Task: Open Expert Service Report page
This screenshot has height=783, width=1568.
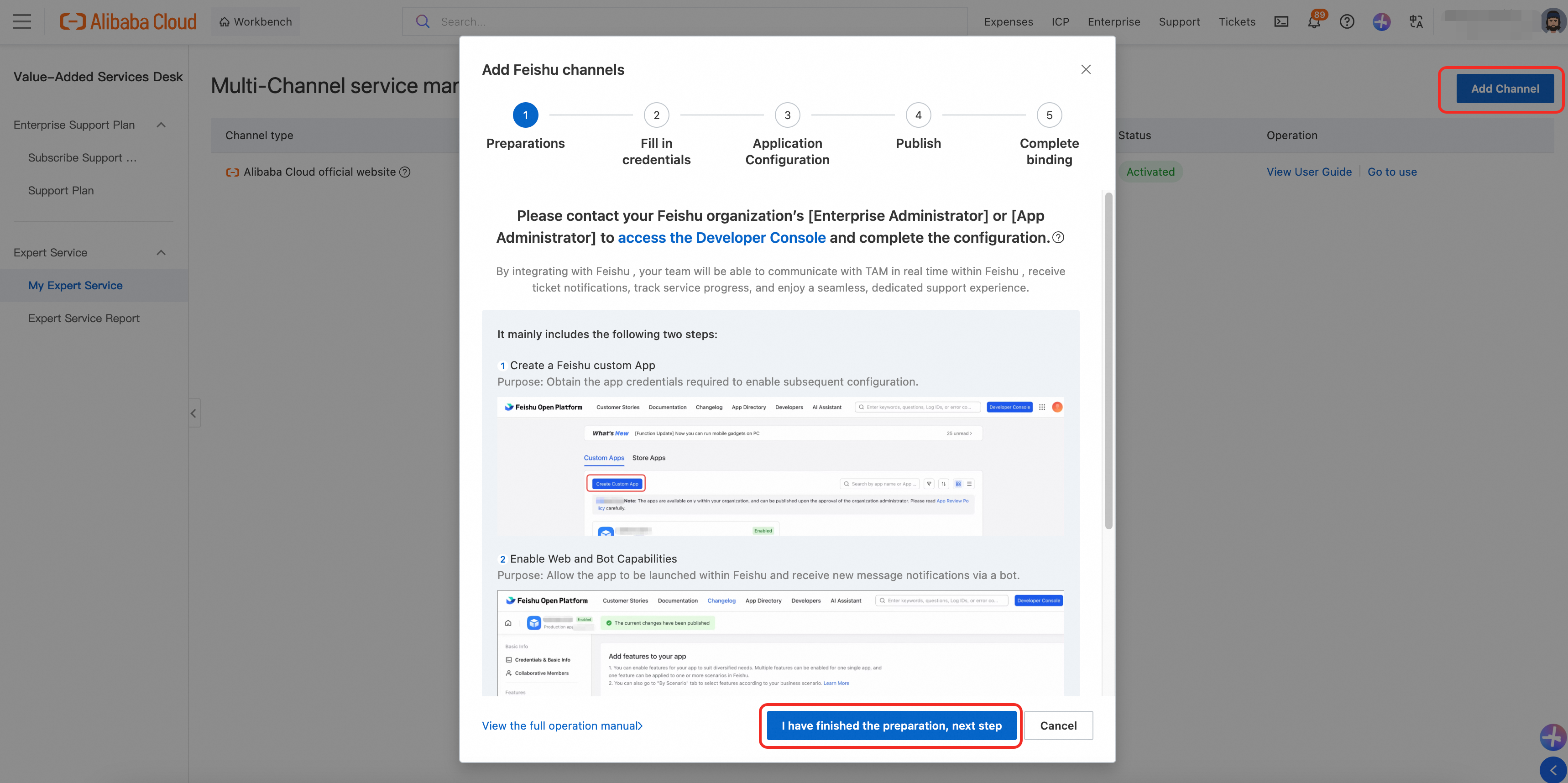Action: tap(84, 318)
